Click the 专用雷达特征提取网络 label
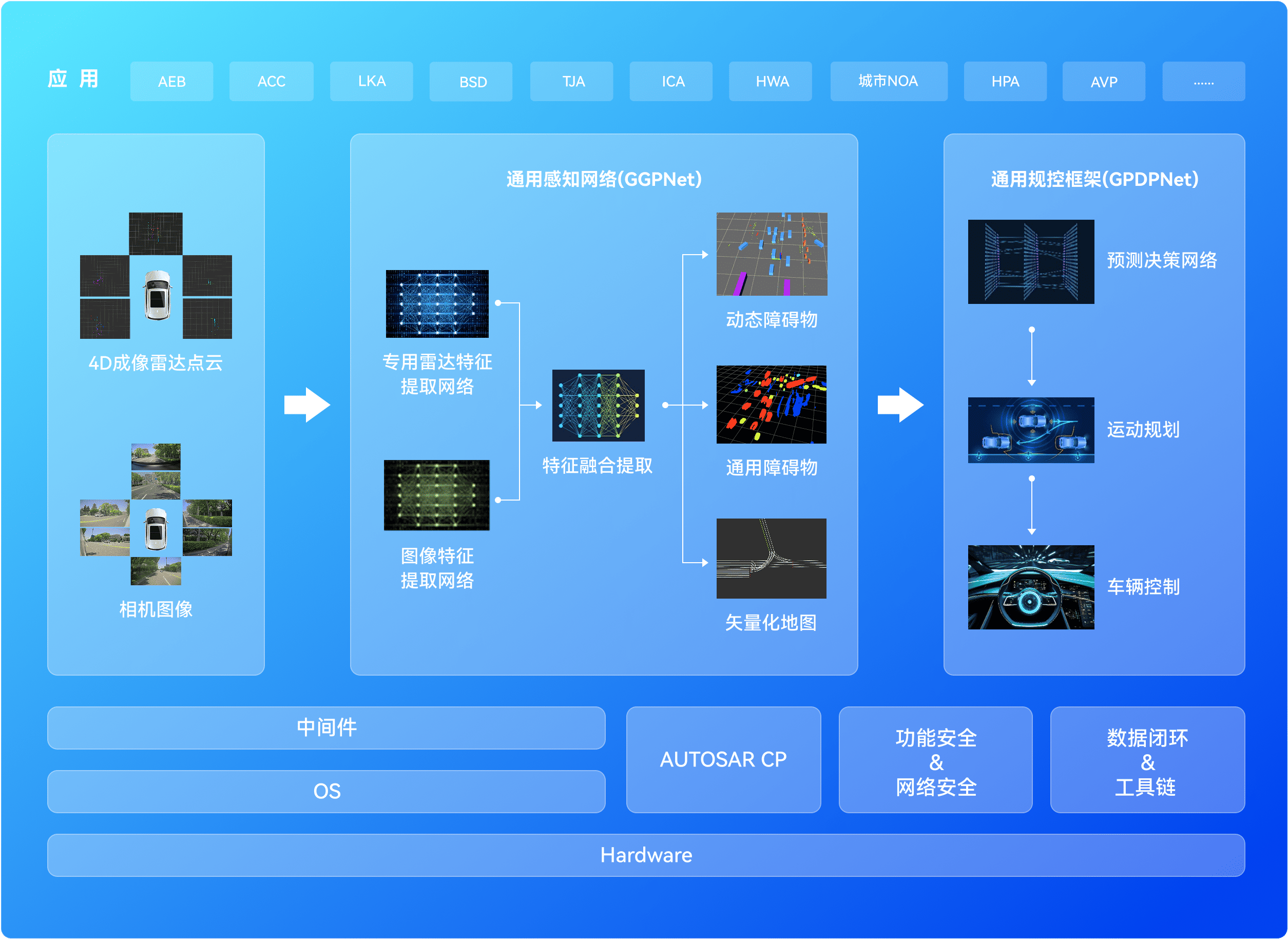The width and height of the screenshot is (1288, 939). [437, 374]
